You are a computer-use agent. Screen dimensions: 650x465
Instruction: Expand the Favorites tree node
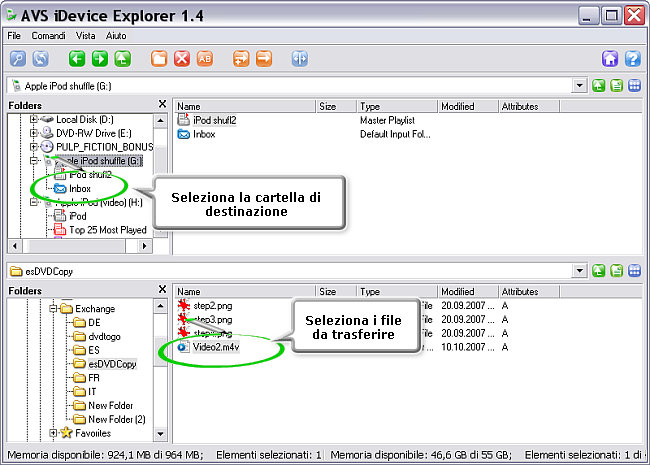53,433
